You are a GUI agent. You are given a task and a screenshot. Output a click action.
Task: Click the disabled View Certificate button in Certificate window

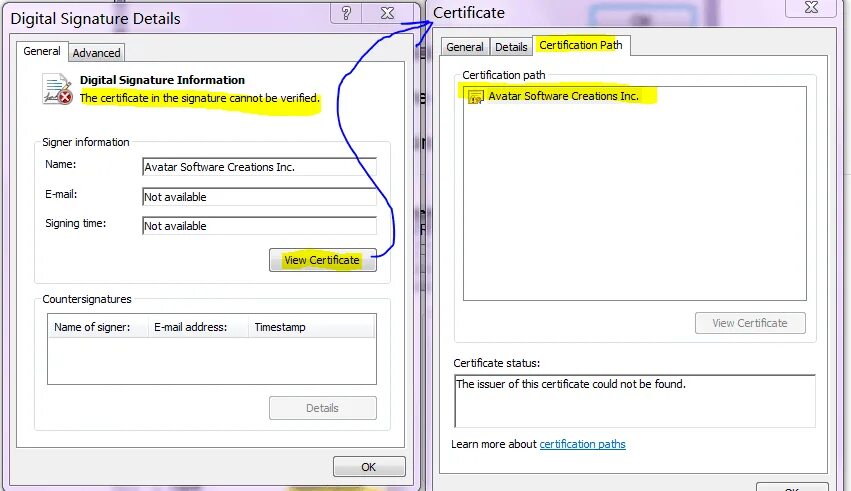[750, 323]
